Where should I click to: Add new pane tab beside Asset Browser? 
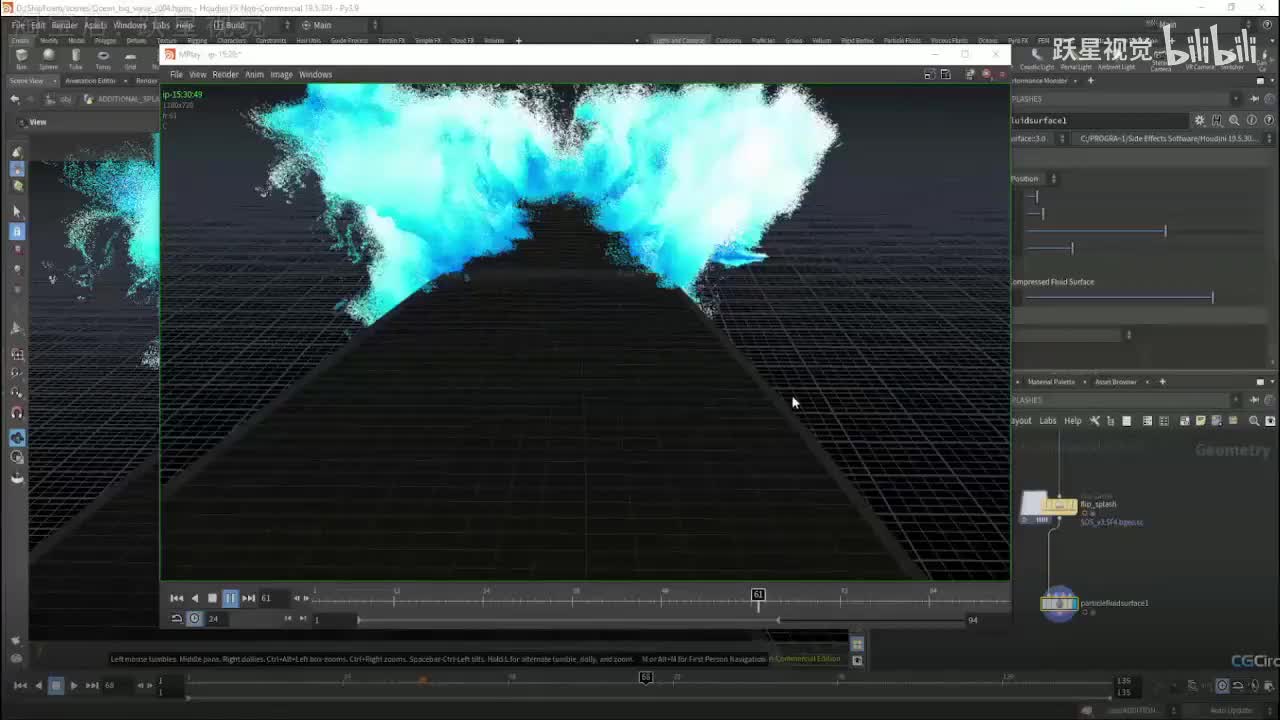(x=1162, y=382)
